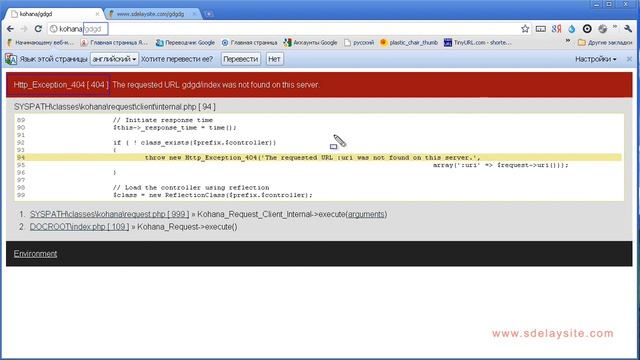Go forward to the next page
640x360 pixels.
pyautogui.click(x=24, y=29)
